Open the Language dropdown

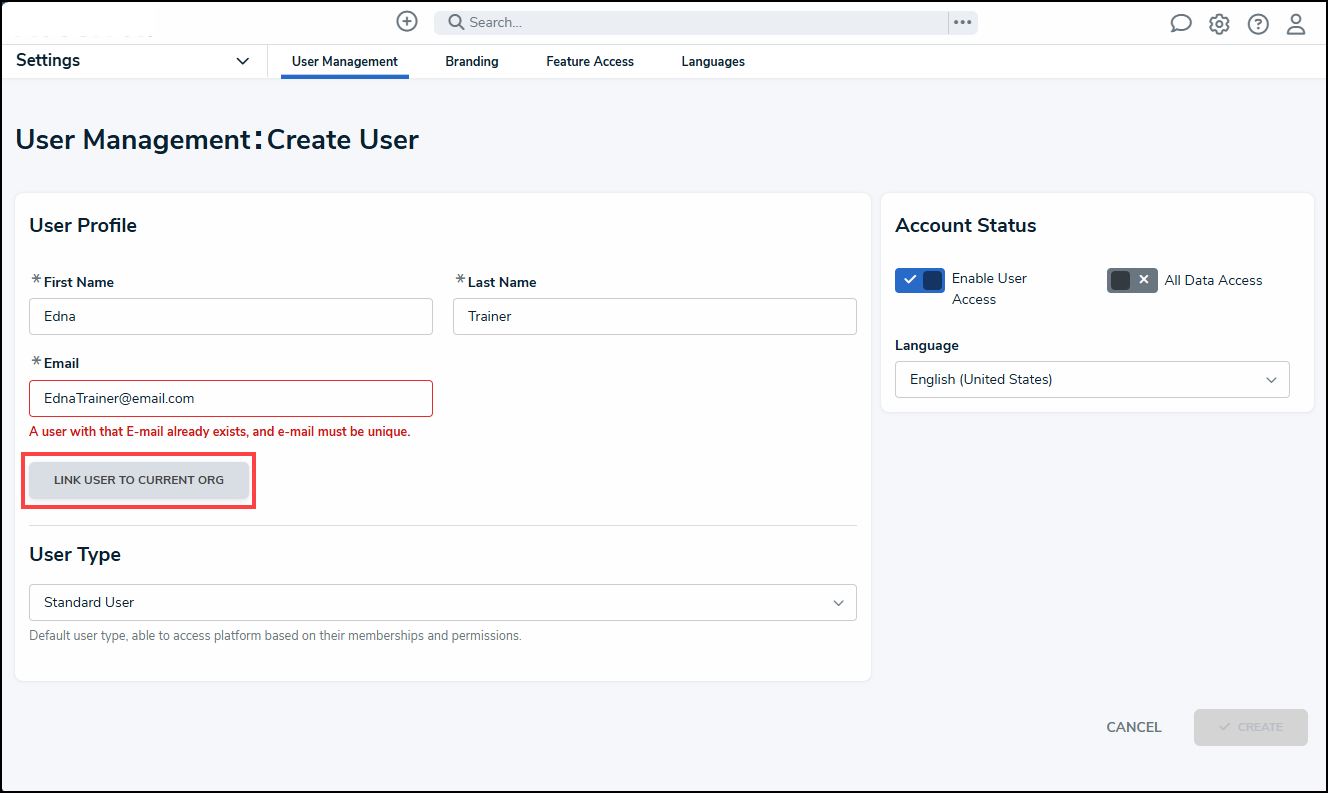[x=1091, y=379]
